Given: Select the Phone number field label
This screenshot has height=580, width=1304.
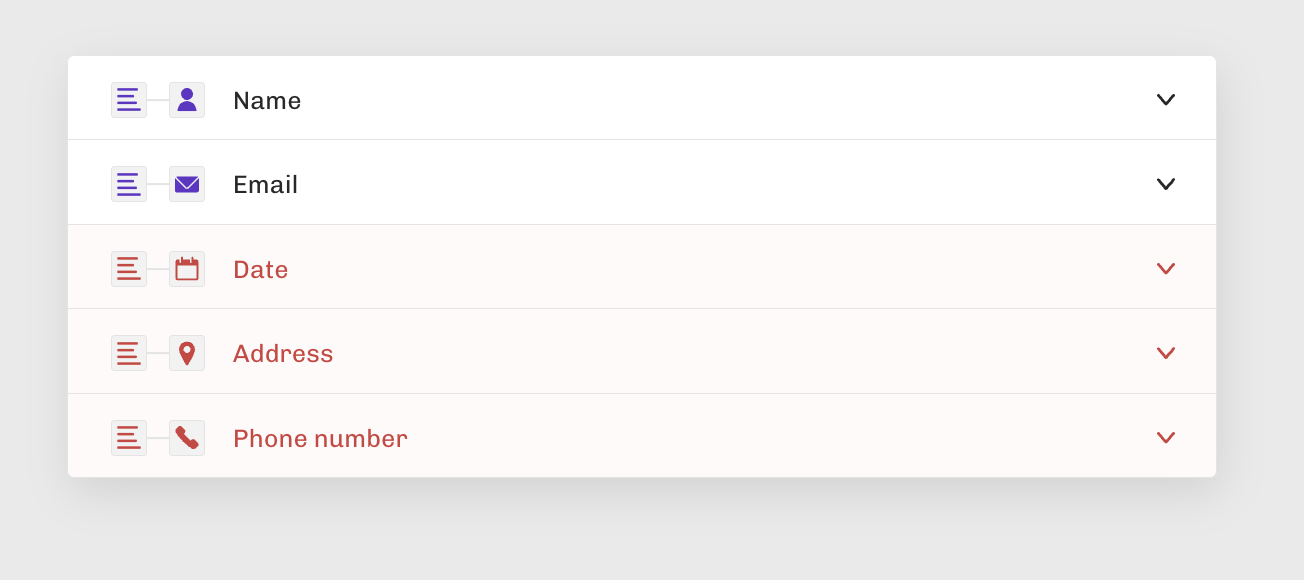Looking at the screenshot, I should [320, 438].
